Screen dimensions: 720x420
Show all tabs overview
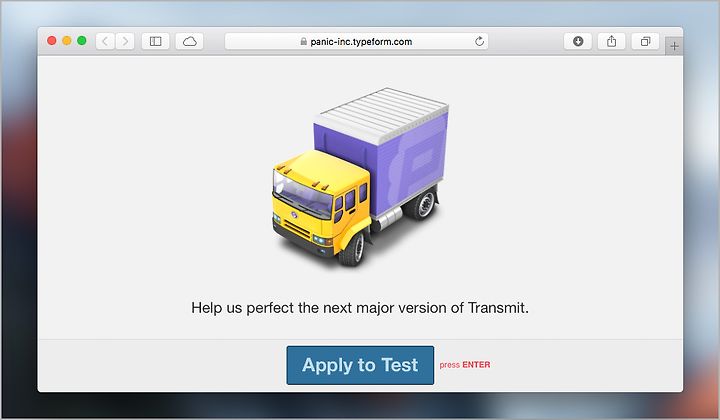(645, 41)
